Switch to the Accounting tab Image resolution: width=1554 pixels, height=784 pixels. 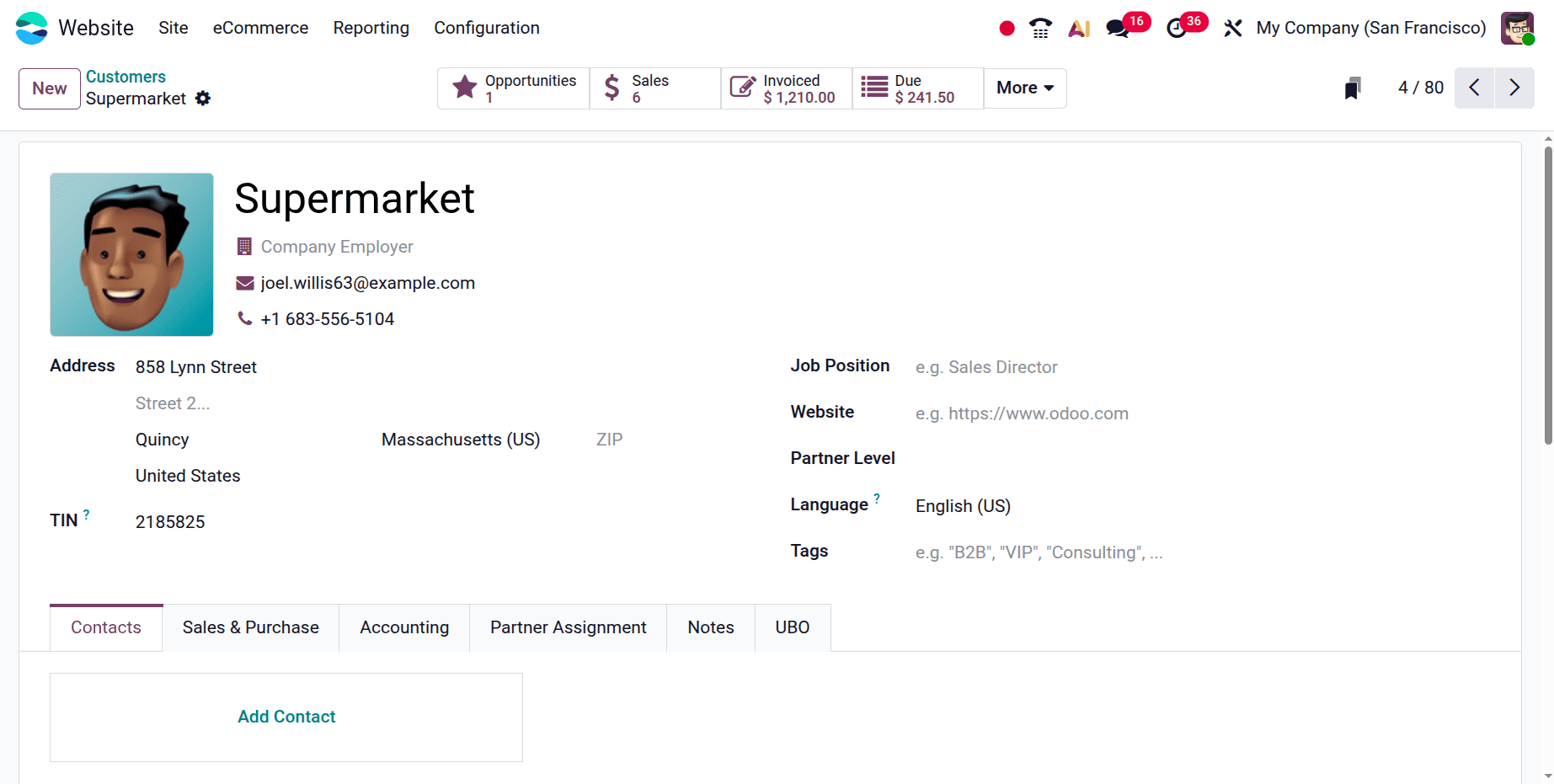click(x=404, y=627)
